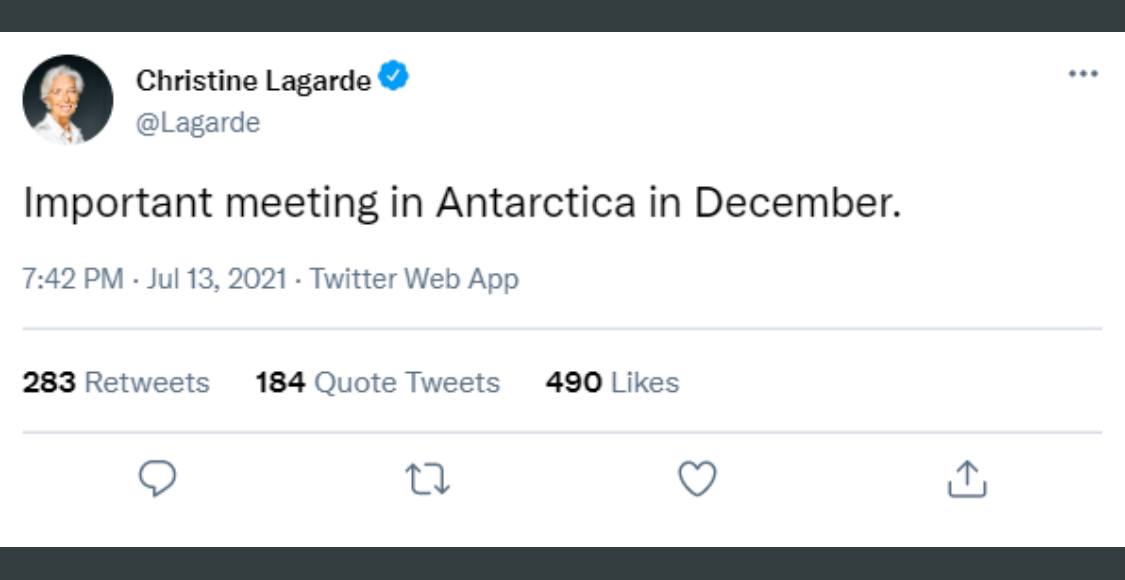The height and width of the screenshot is (580, 1125).
Task: Click the word Important in the tweet
Action: tap(118, 203)
